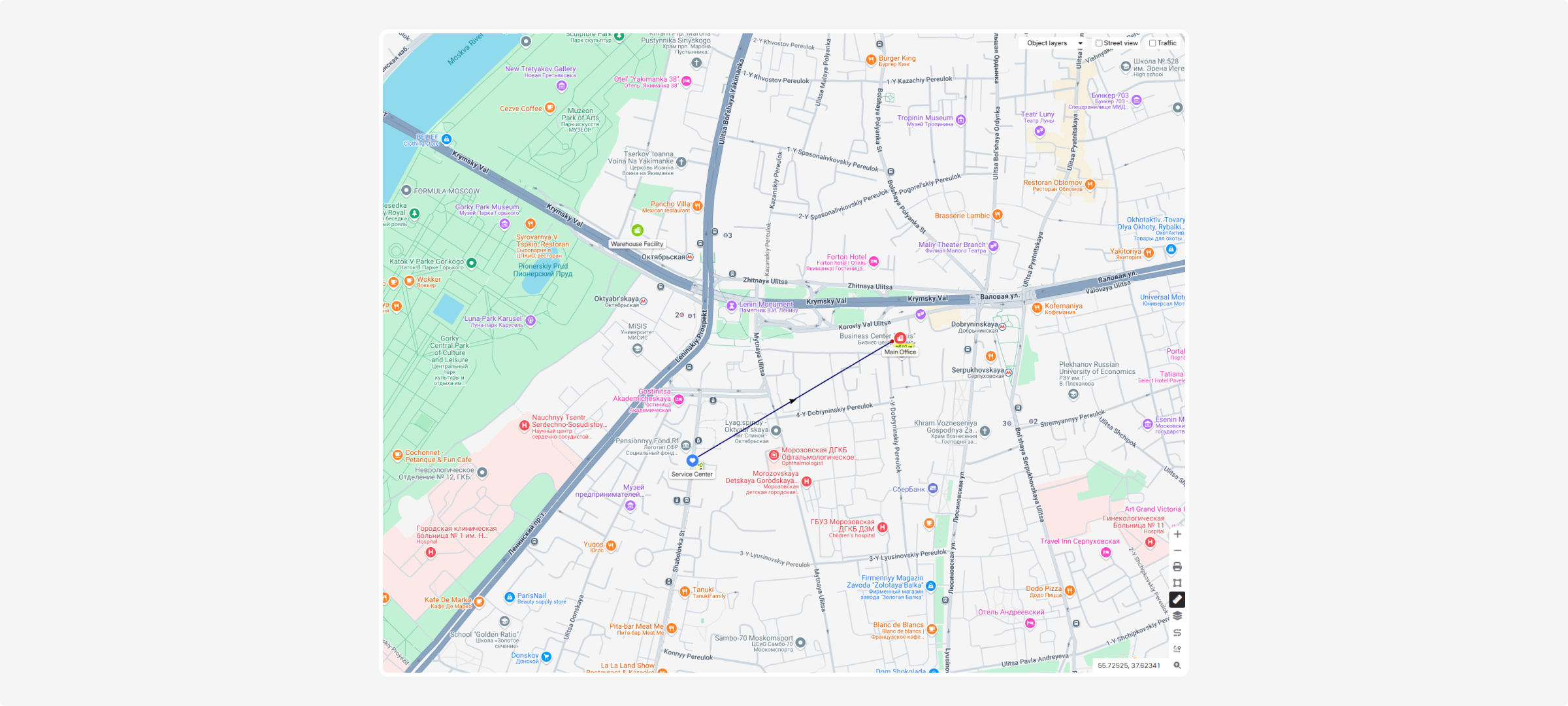Viewport: 1568px width, 706px height.
Task: Select the area selection frame tool
Action: (1177, 583)
